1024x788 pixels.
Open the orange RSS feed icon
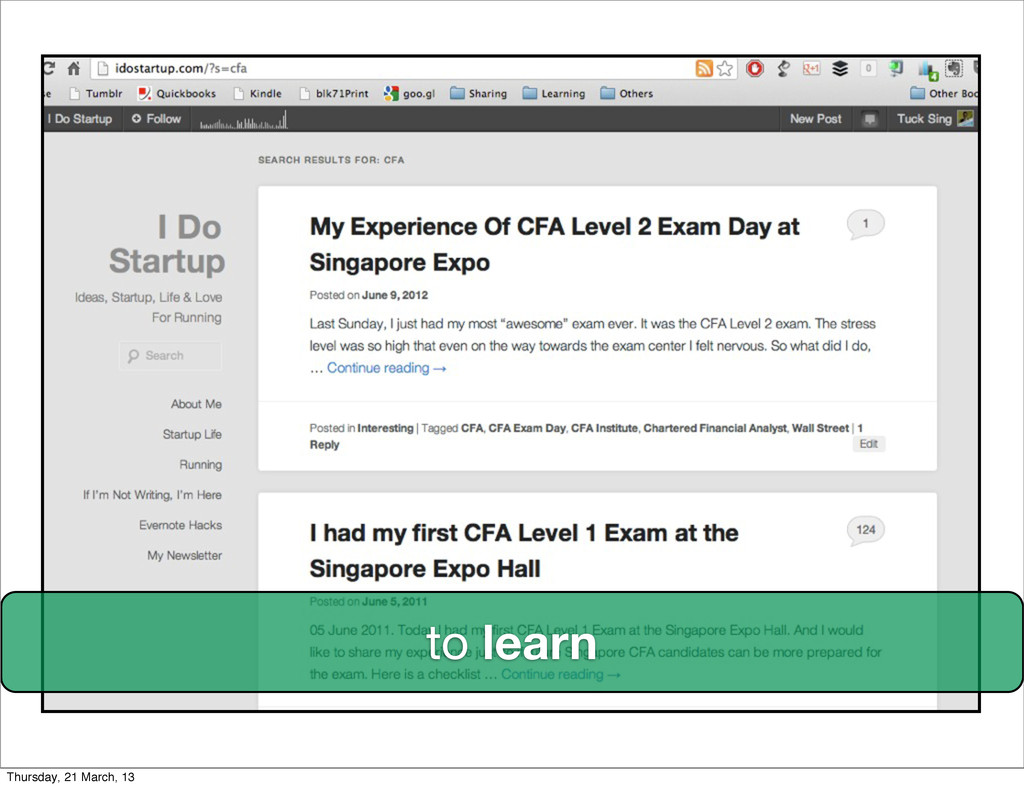(x=704, y=68)
